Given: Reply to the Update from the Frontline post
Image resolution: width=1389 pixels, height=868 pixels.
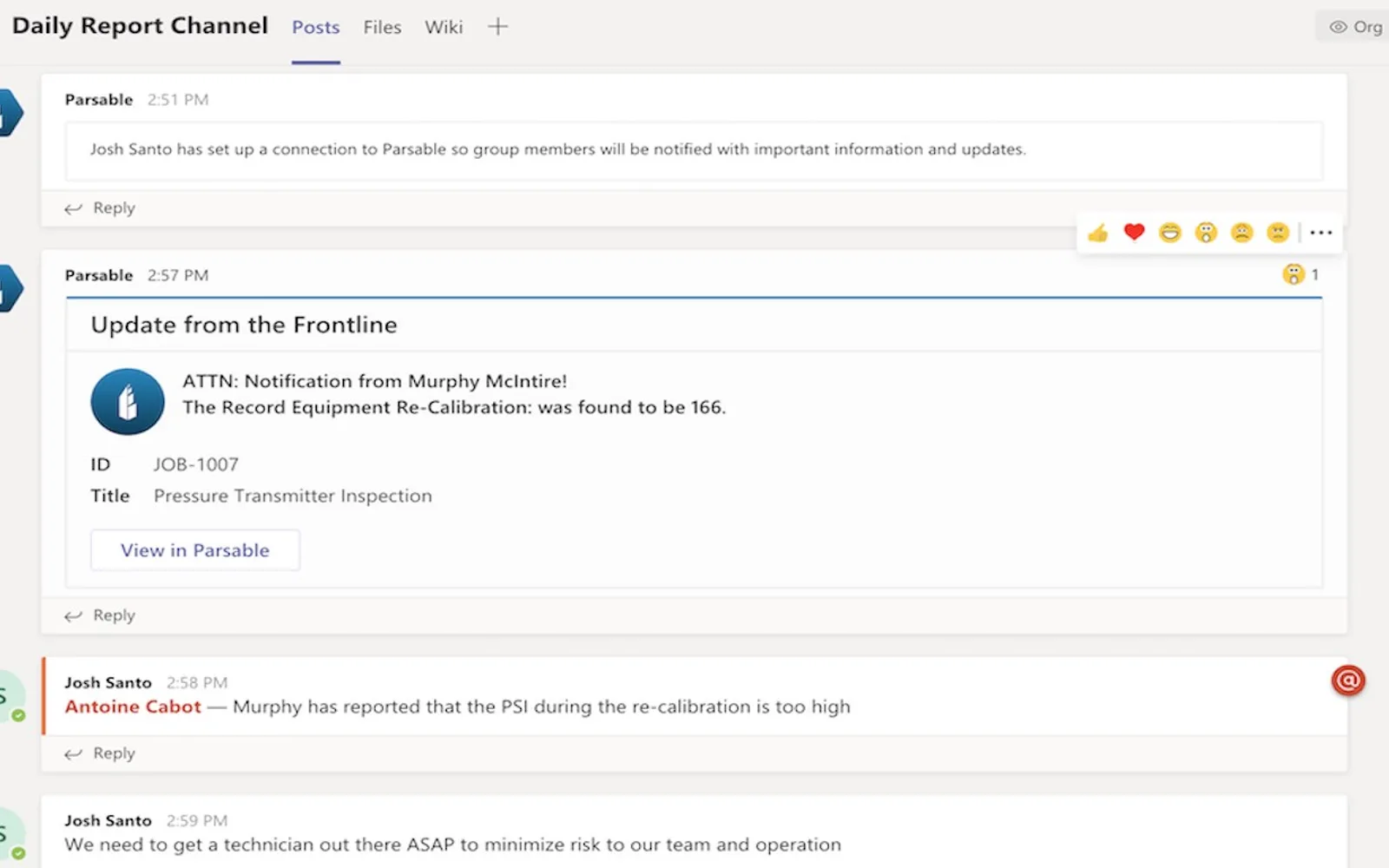Looking at the screenshot, I should pos(100,615).
